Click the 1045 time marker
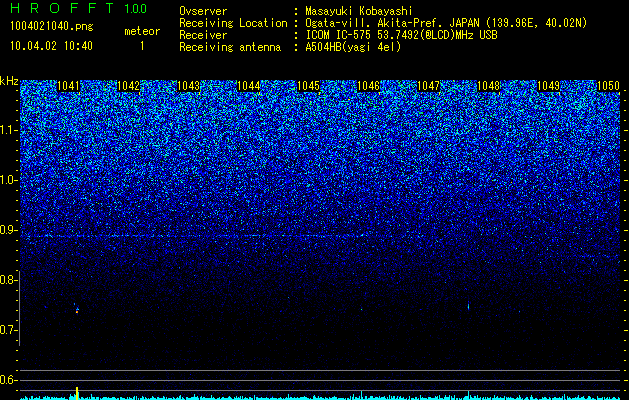The image size is (629, 400). click(308, 86)
